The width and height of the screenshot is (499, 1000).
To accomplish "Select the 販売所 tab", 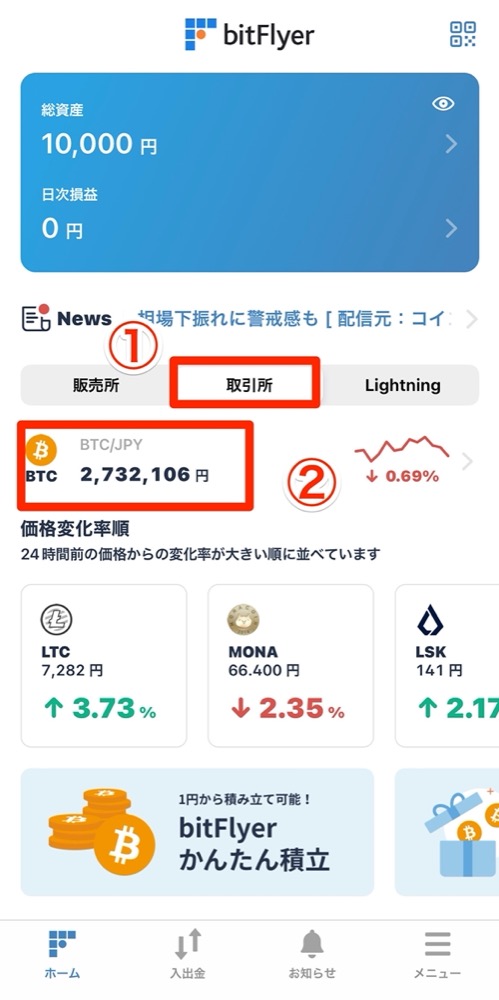I will pyautogui.click(x=96, y=386).
